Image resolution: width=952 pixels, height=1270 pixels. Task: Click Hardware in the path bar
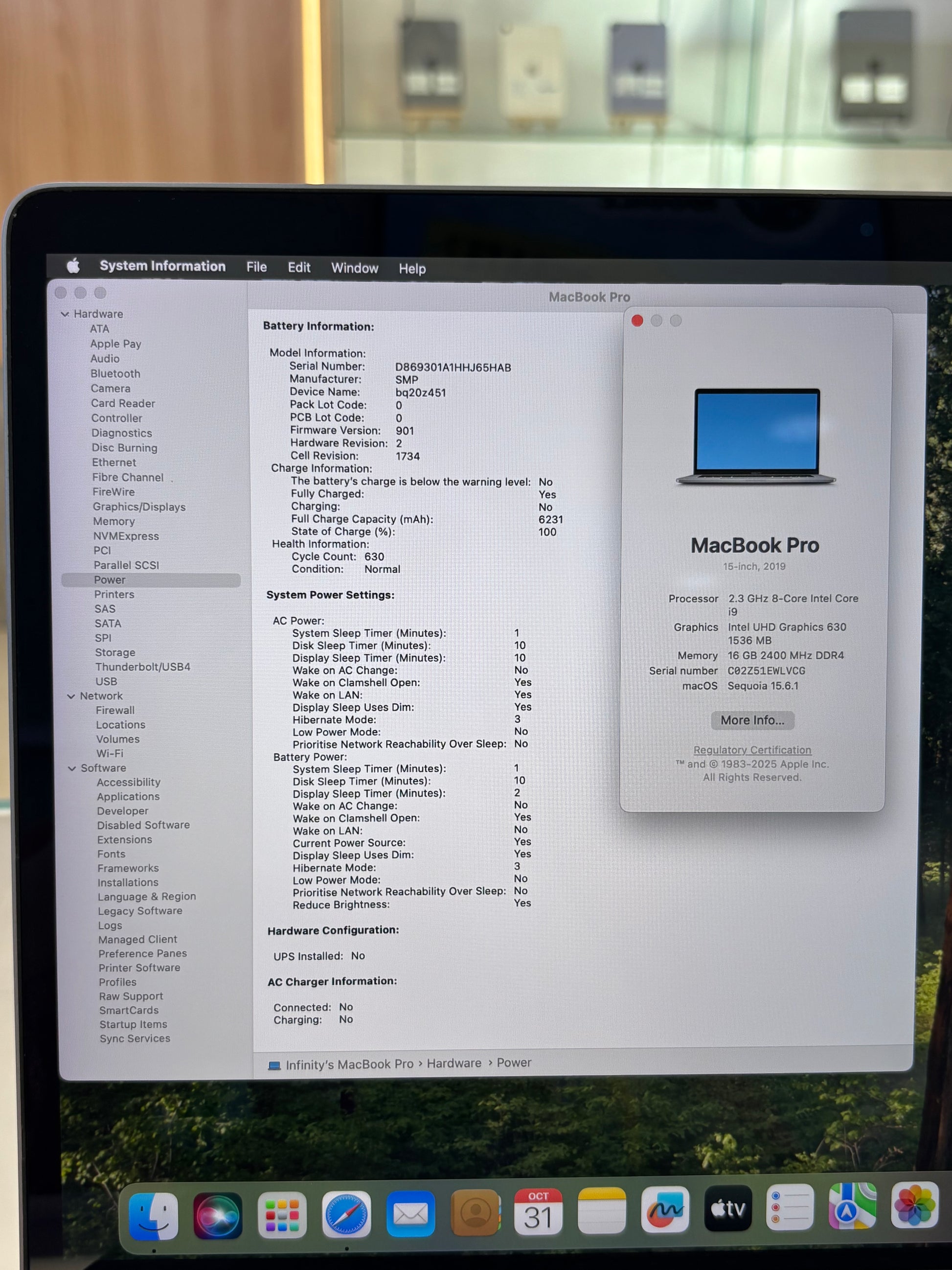click(453, 1062)
